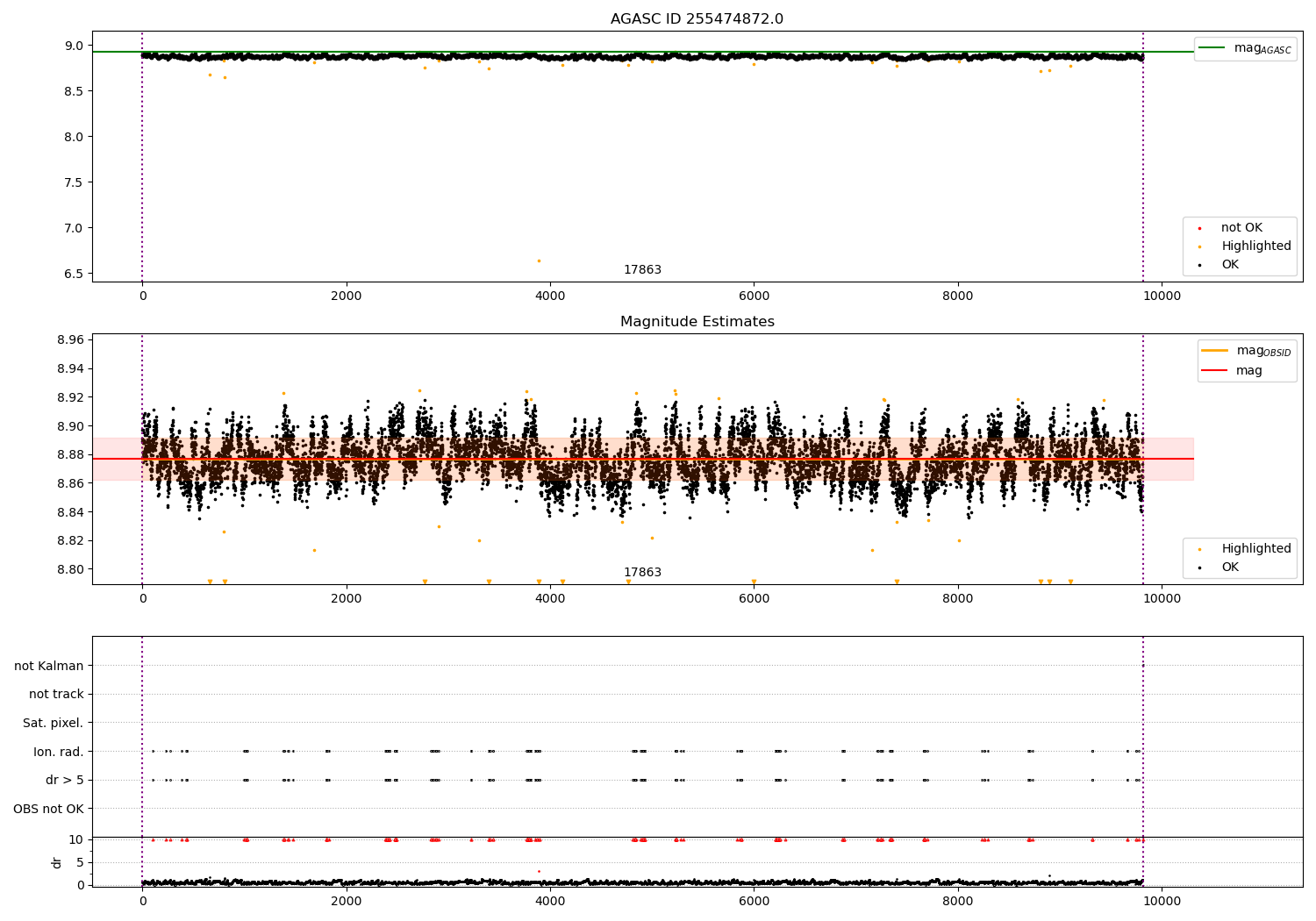Click the "8000" x-axis tick under top plot
This screenshot has width=1316, height=921.
tap(958, 296)
